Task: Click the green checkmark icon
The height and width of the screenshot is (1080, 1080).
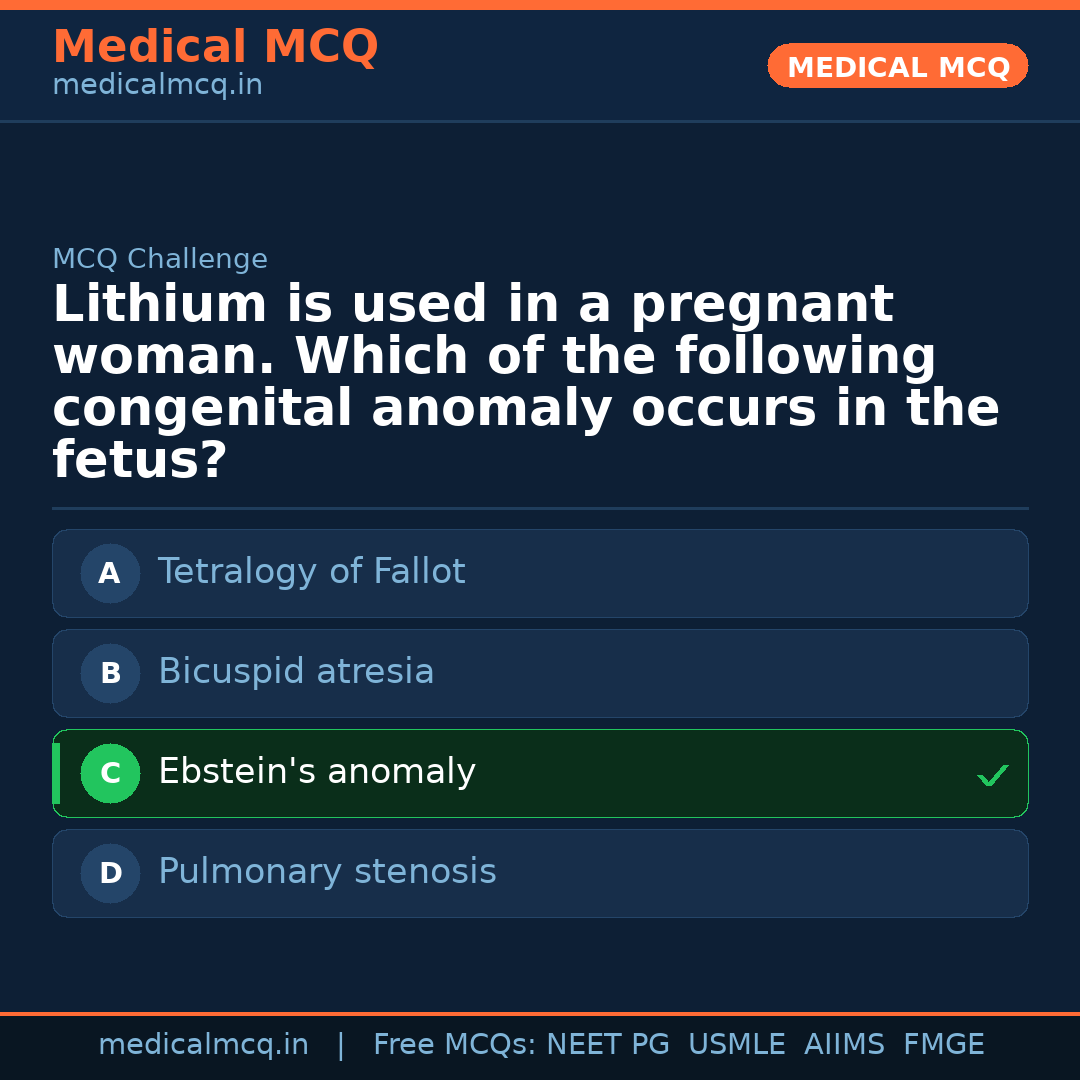Action: point(992,775)
